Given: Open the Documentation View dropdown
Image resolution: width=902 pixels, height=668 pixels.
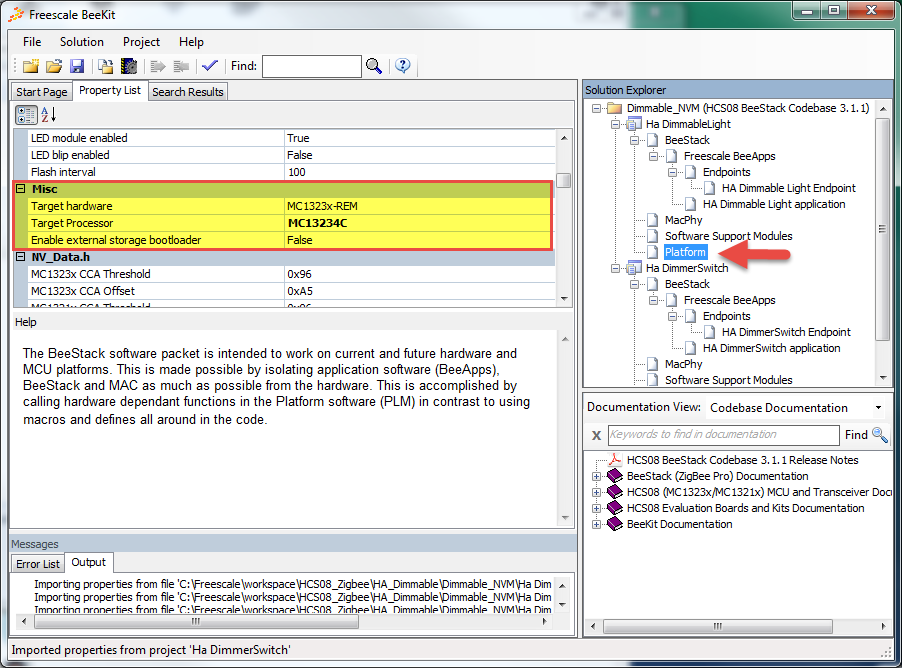Looking at the screenshot, I should [878, 407].
